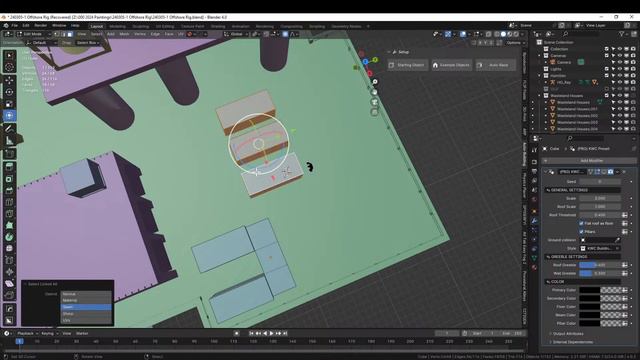Open the Style dropdown in modifier settings
640x360 pixels.
point(600,248)
